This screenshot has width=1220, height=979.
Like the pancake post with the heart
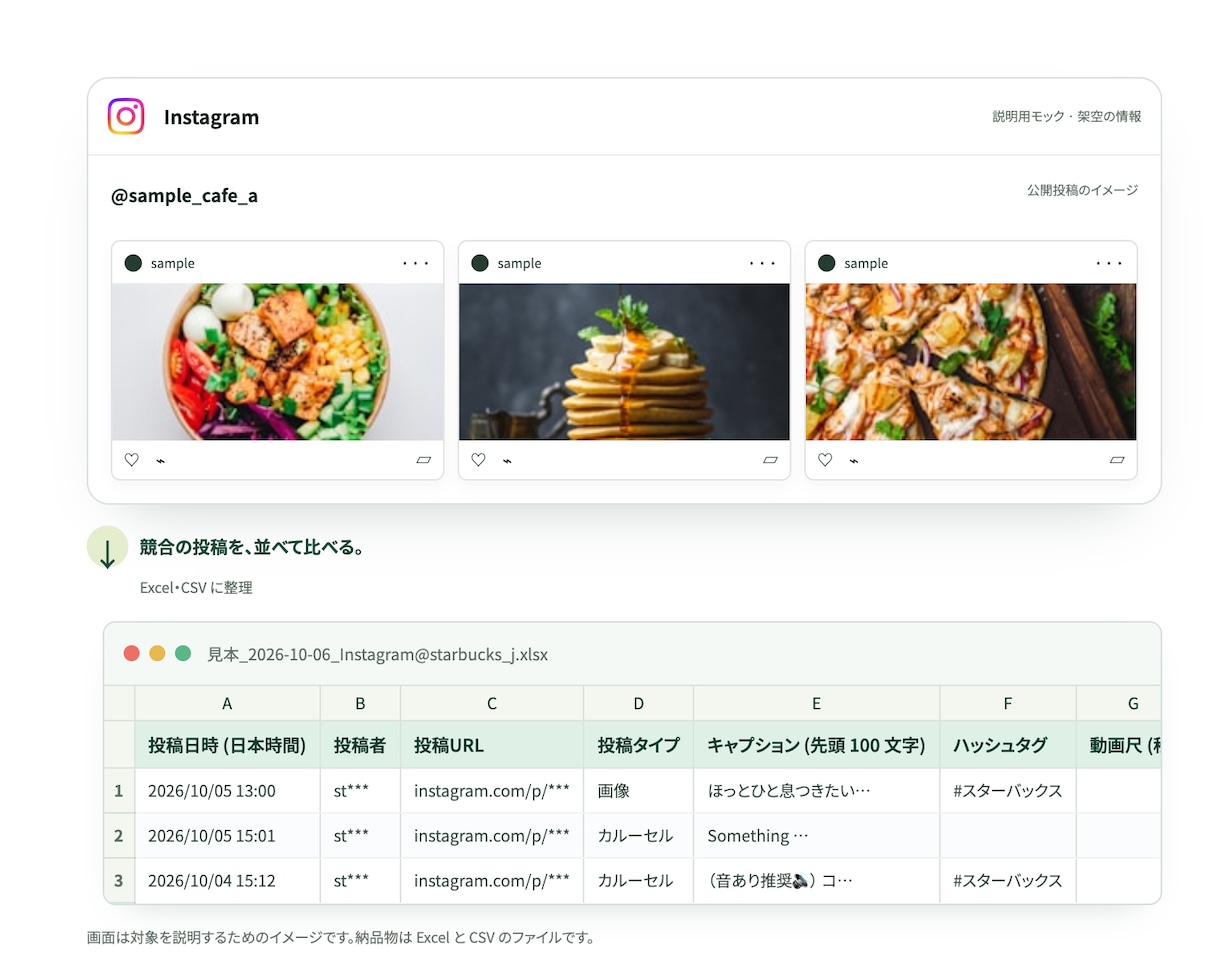pyautogui.click(x=479, y=460)
